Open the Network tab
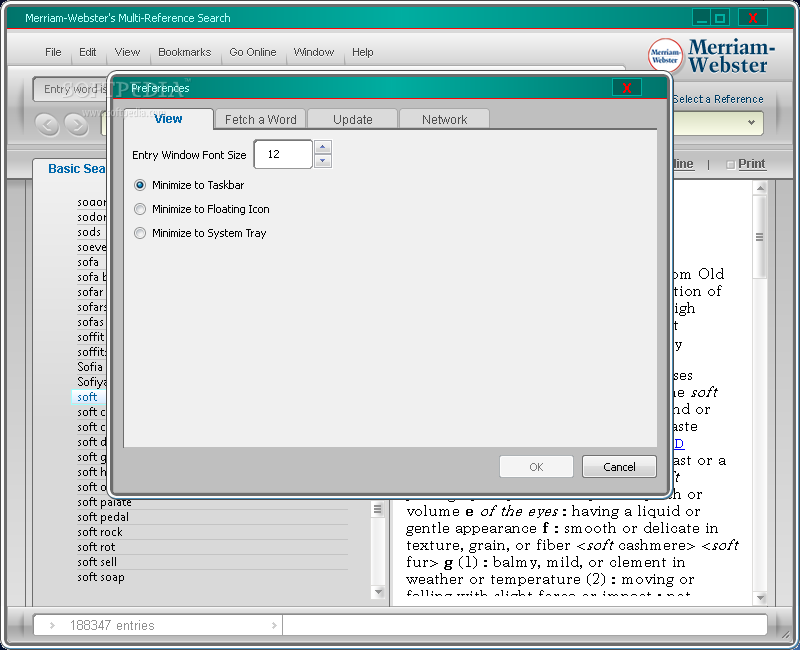The width and height of the screenshot is (800, 650). coord(444,119)
